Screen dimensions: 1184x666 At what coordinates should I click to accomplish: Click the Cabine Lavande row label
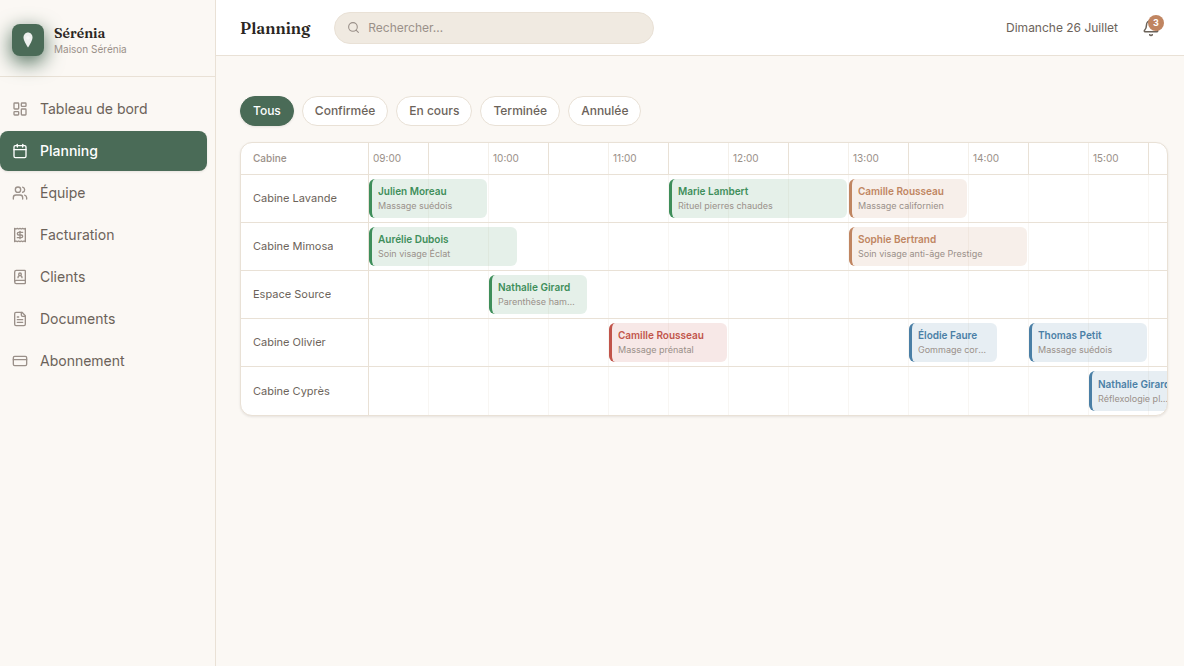[x=294, y=199]
